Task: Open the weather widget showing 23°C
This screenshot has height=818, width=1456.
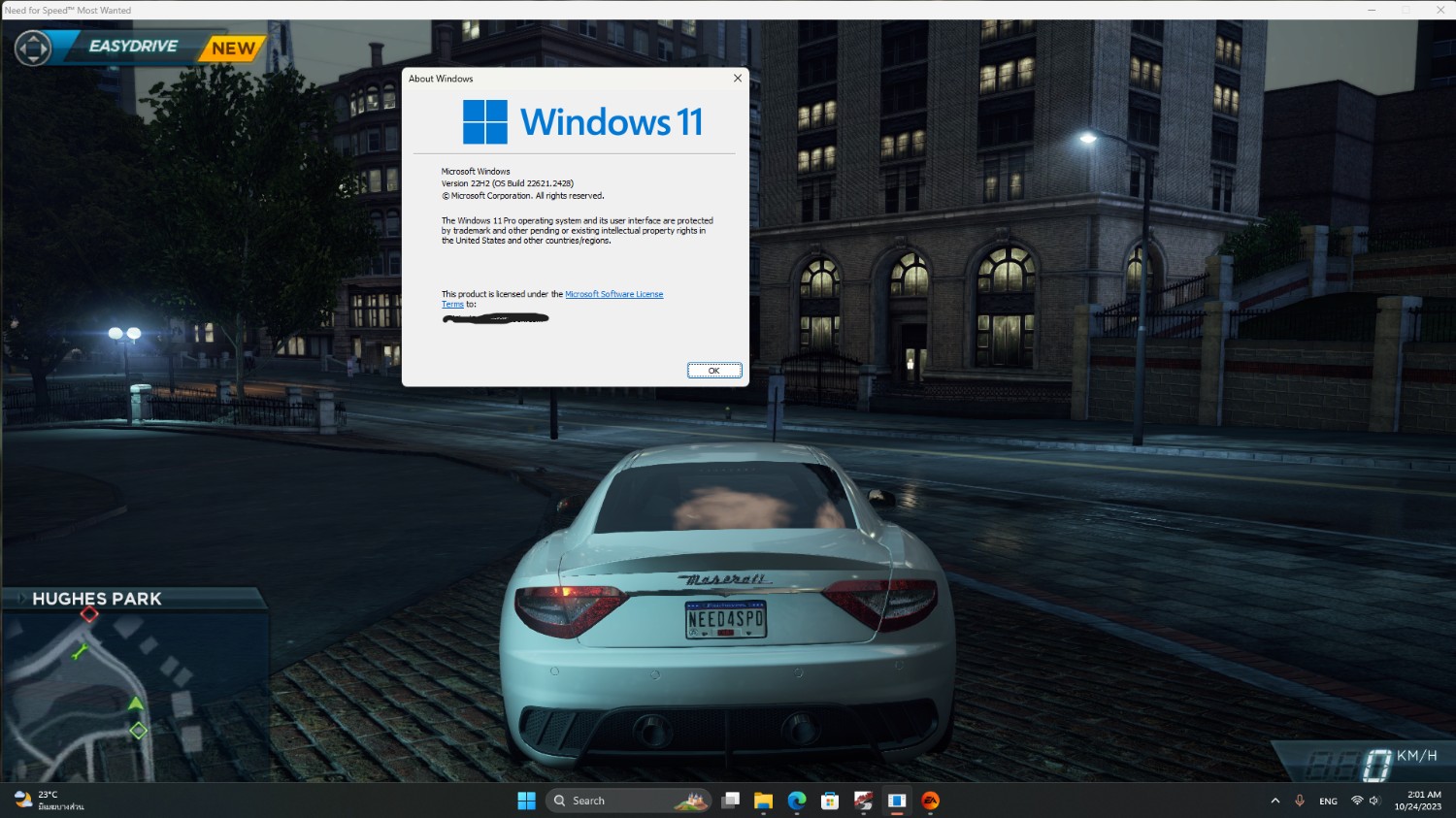Action: pyautogui.click(x=49, y=801)
